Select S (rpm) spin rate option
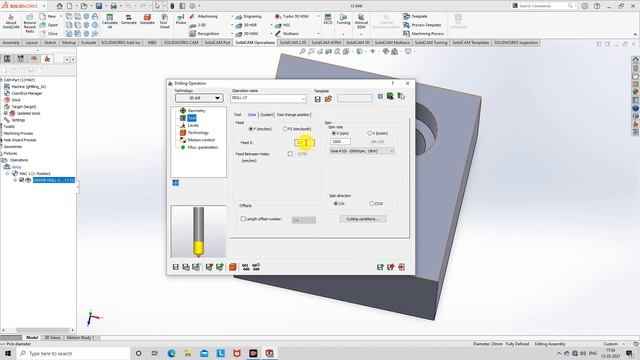 (334, 133)
